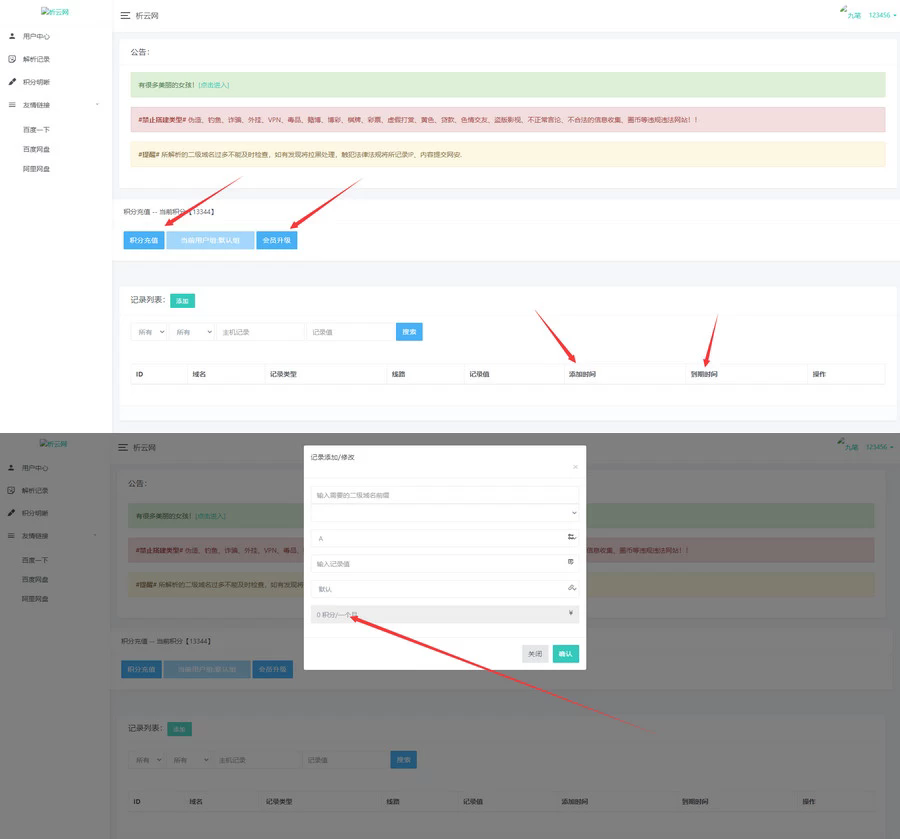The image size is (900, 839).
Task: Open the first 所有 filter dropdown on the undimmed page
Action: click(148, 332)
